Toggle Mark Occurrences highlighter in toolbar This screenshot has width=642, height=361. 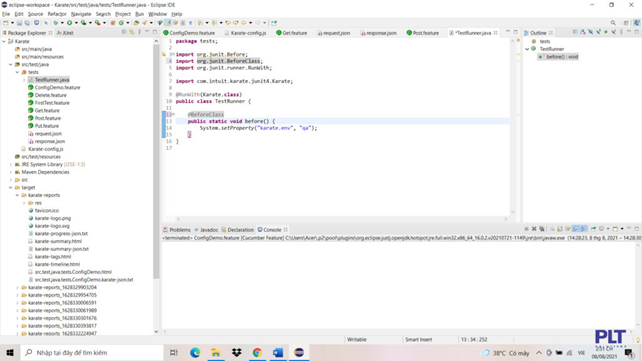pos(167,23)
